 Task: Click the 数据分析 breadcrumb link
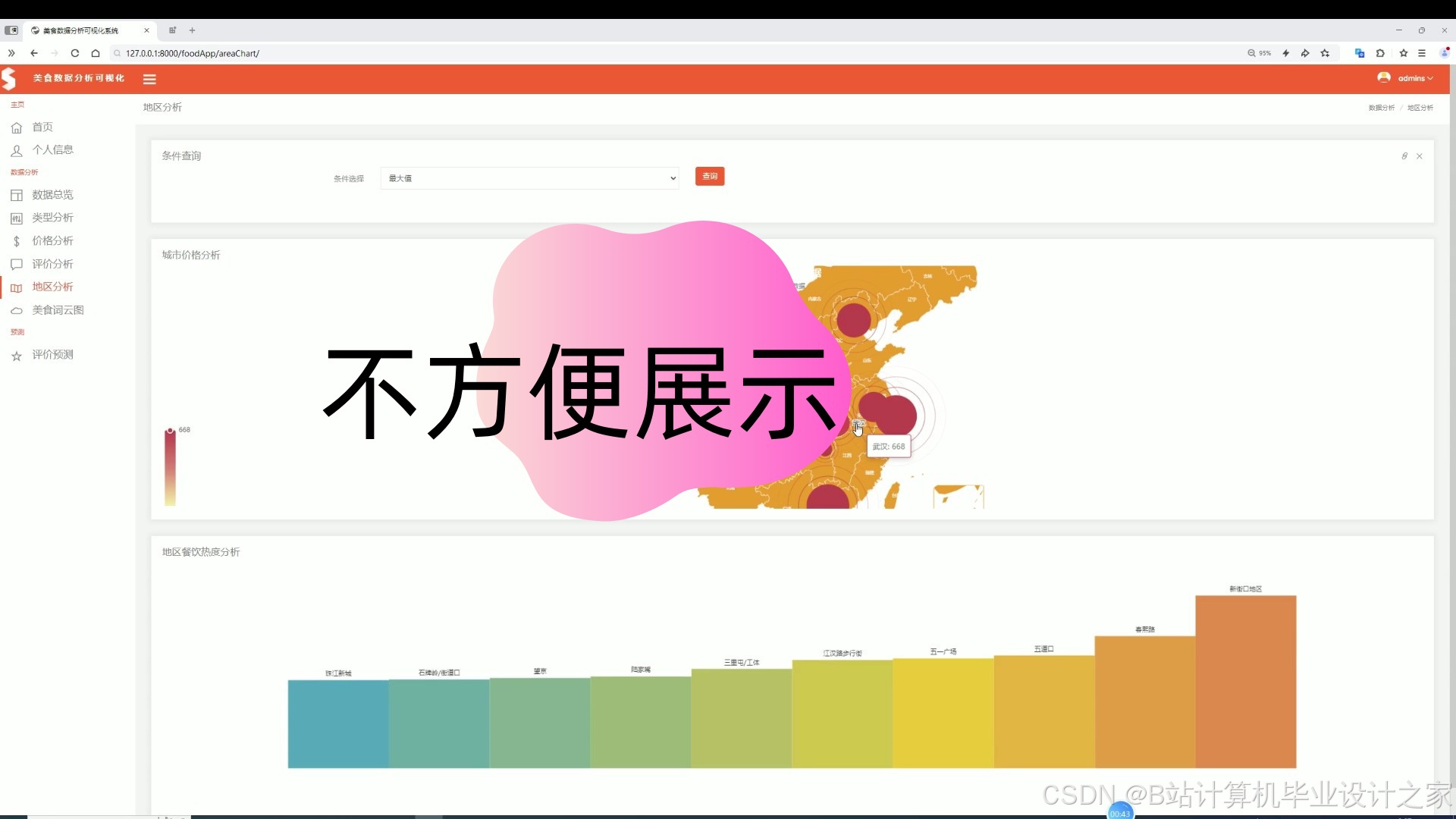[x=1382, y=108]
